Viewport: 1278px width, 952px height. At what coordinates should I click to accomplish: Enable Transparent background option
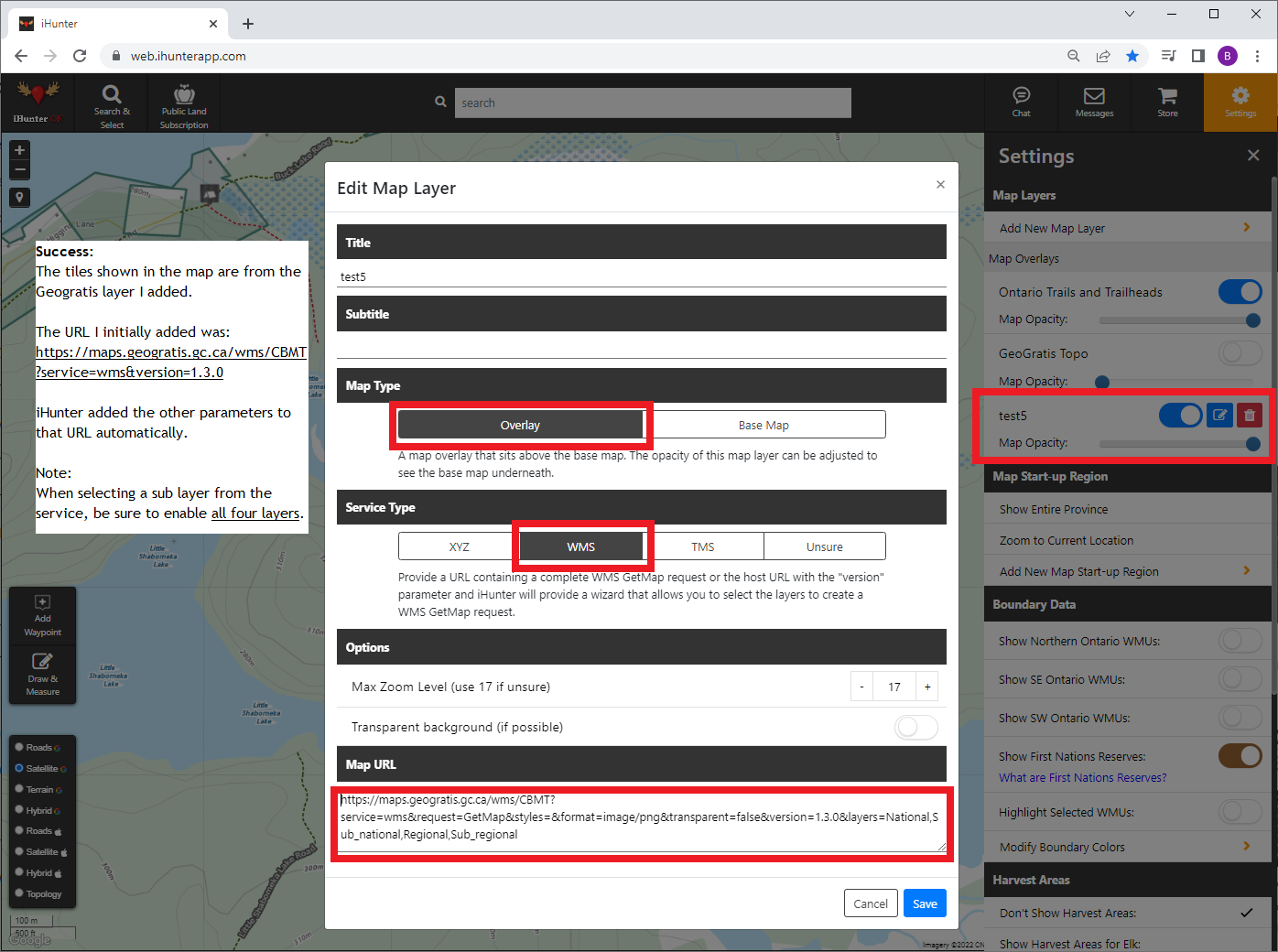pos(916,727)
